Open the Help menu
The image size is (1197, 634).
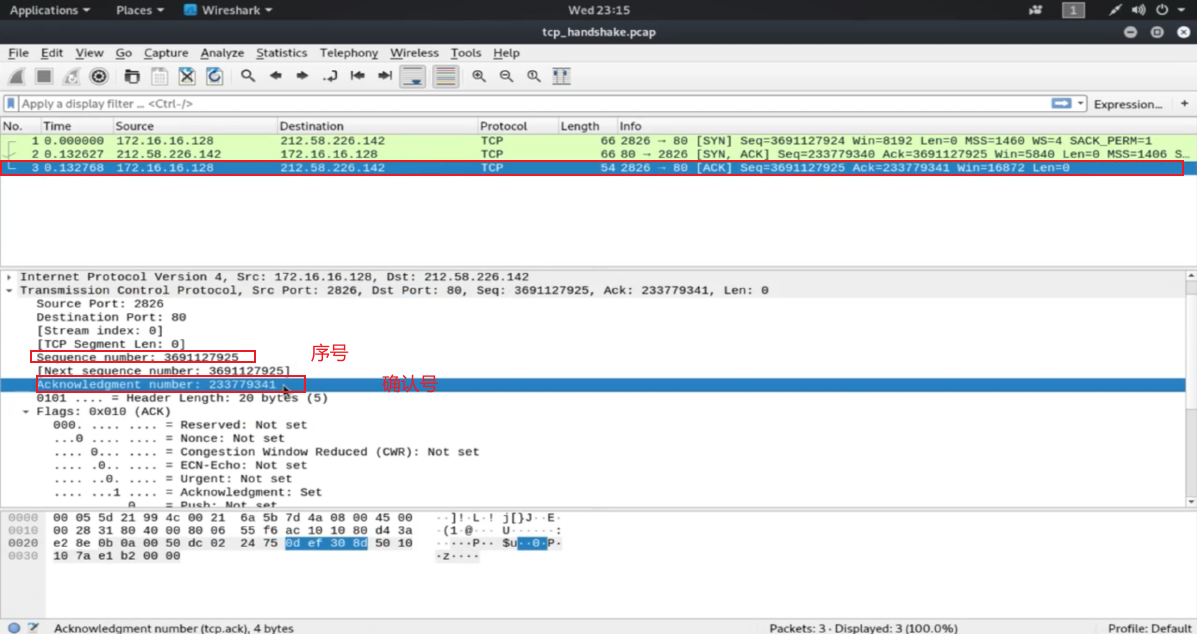pos(506,53)
